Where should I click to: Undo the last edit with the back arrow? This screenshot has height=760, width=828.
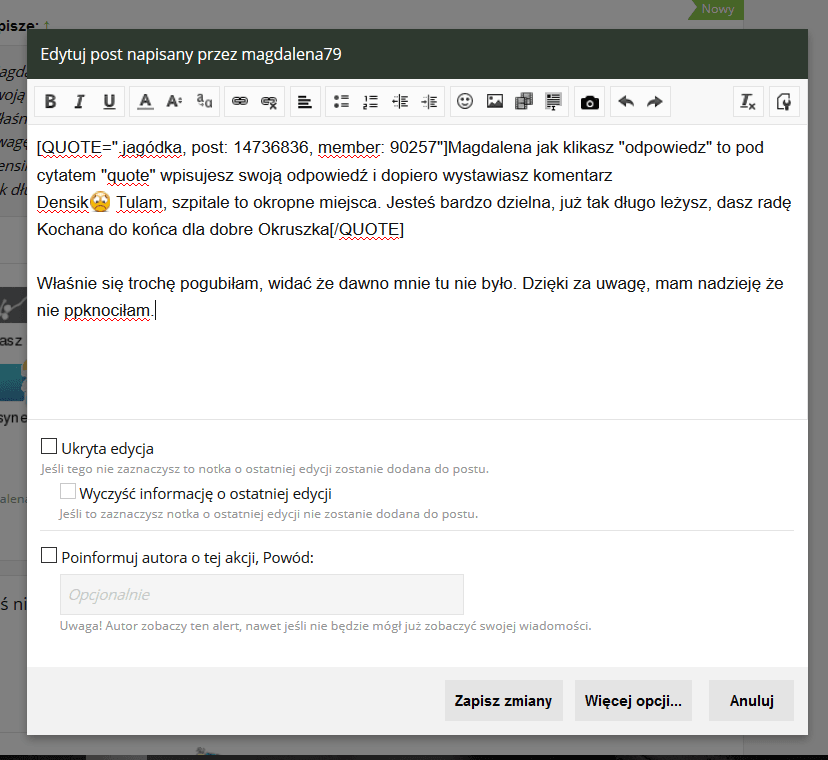pos(626,101)
